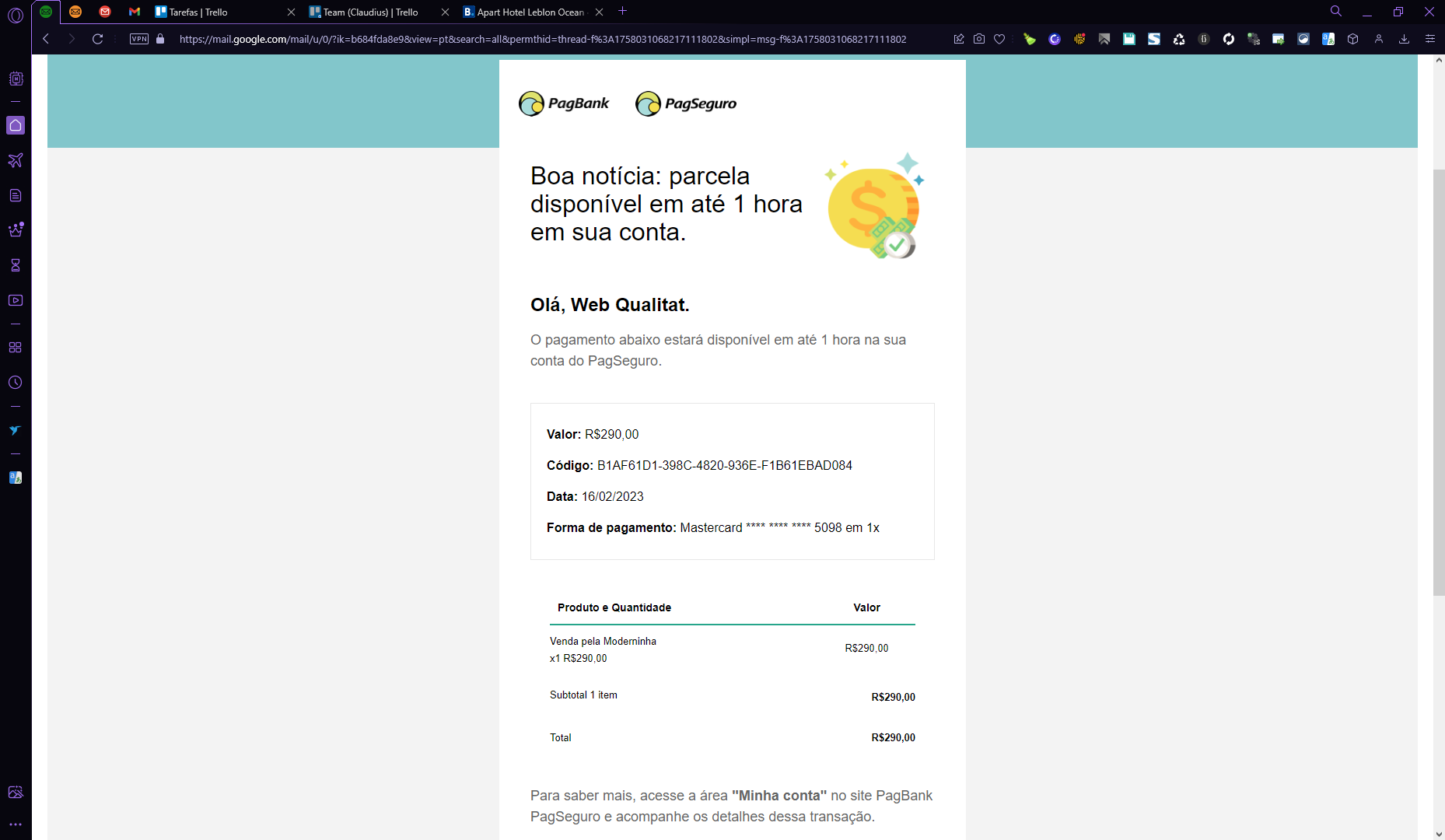Close the Tarefas | Trello tab
The width and height of the screenshot is (1445, 840).
(292, 12)
